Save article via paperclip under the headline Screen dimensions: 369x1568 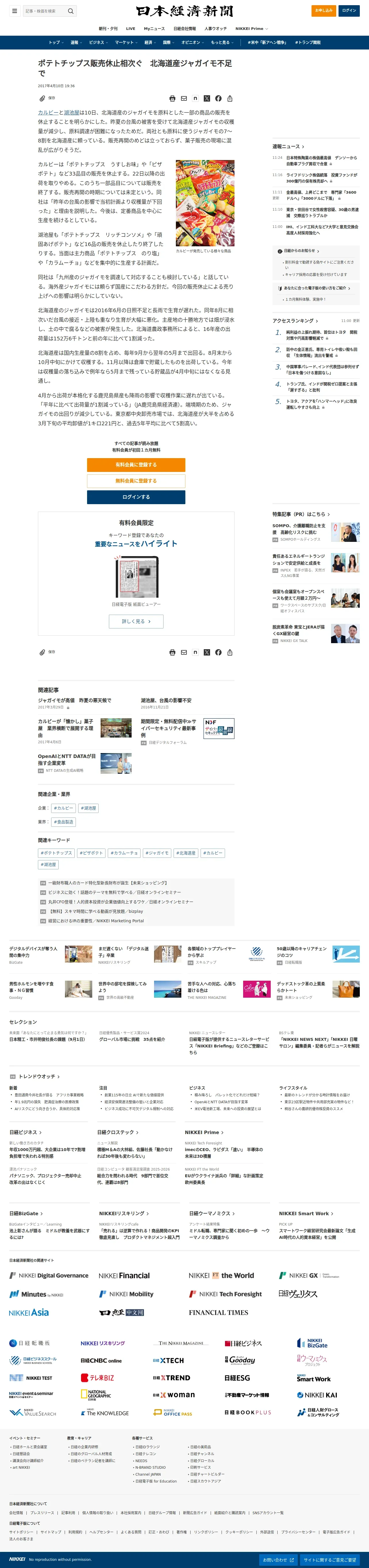point(43,98)
